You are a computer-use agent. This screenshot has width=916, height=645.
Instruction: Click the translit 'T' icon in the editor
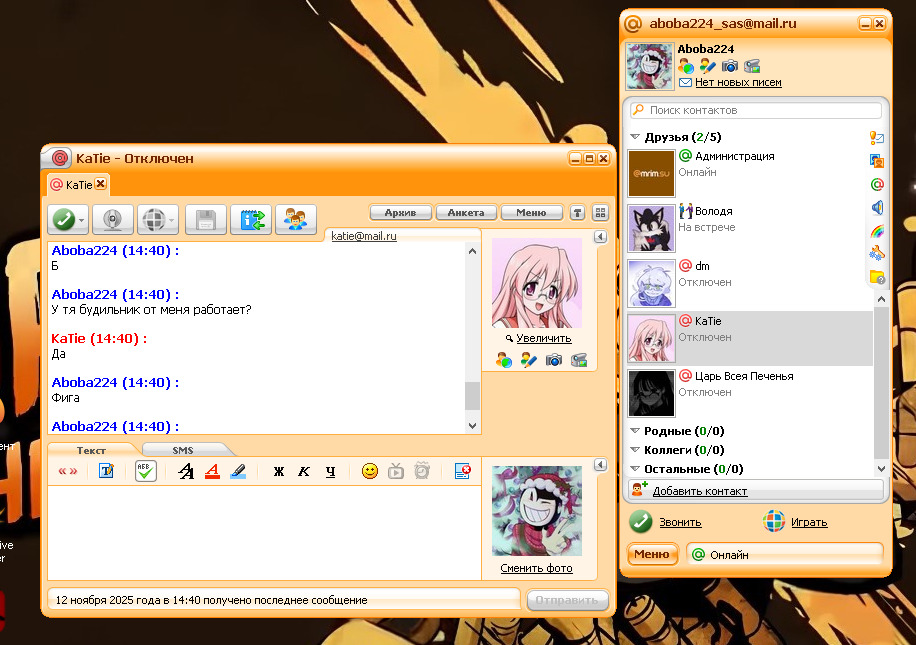click(106, 471)
